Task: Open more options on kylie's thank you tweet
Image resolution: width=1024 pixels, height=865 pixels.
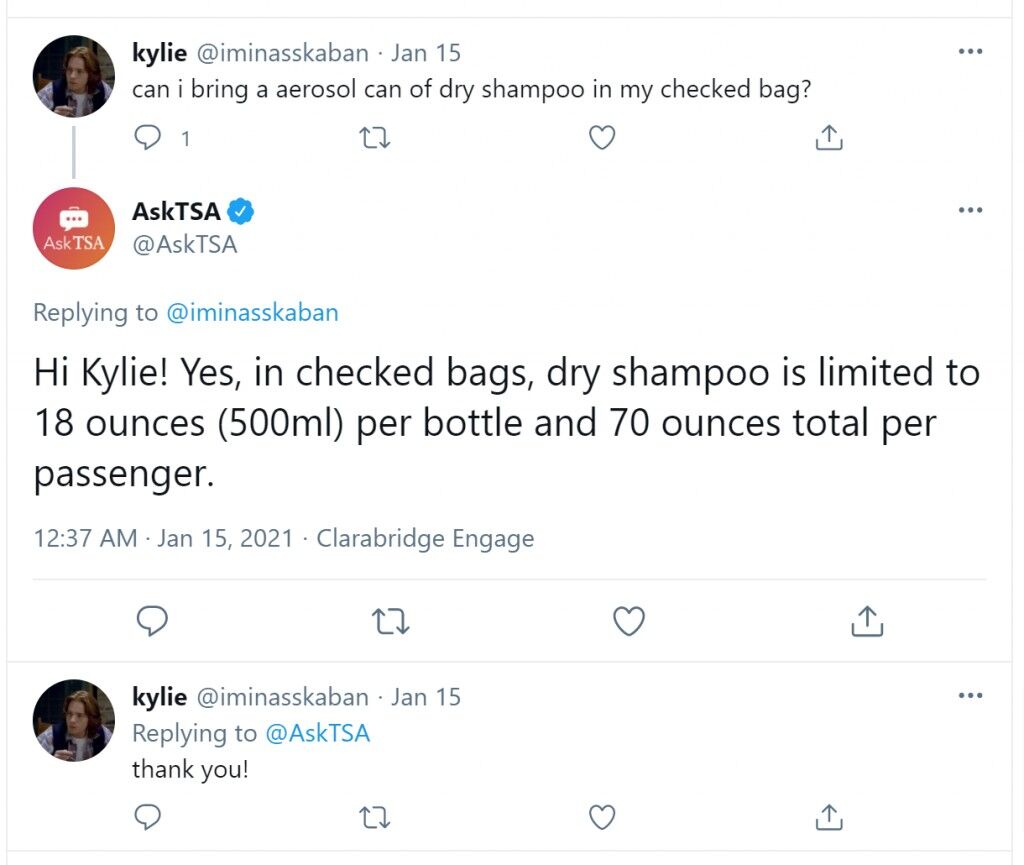Action: (970, 695)
